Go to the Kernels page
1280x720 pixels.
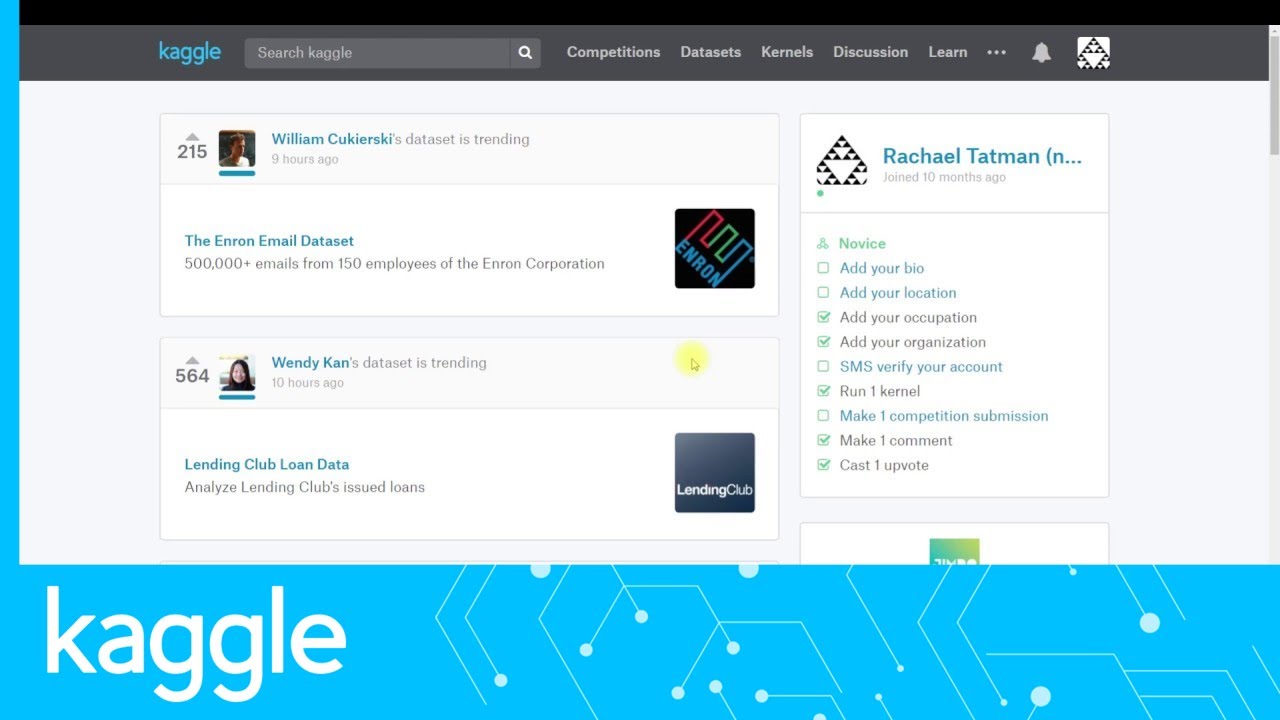(x=787, y=52)
